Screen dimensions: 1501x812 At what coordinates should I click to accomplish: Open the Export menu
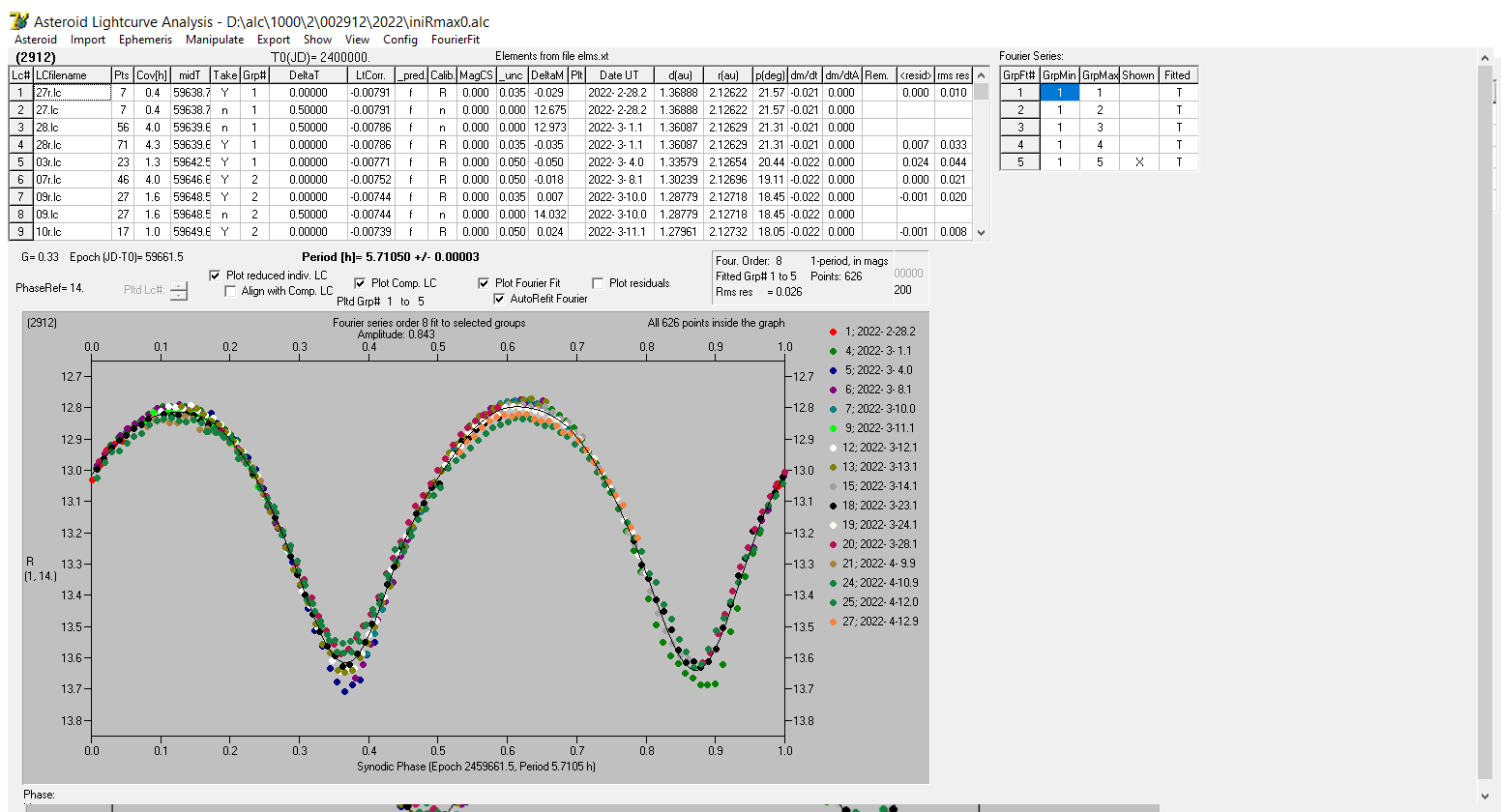(273, 40)
